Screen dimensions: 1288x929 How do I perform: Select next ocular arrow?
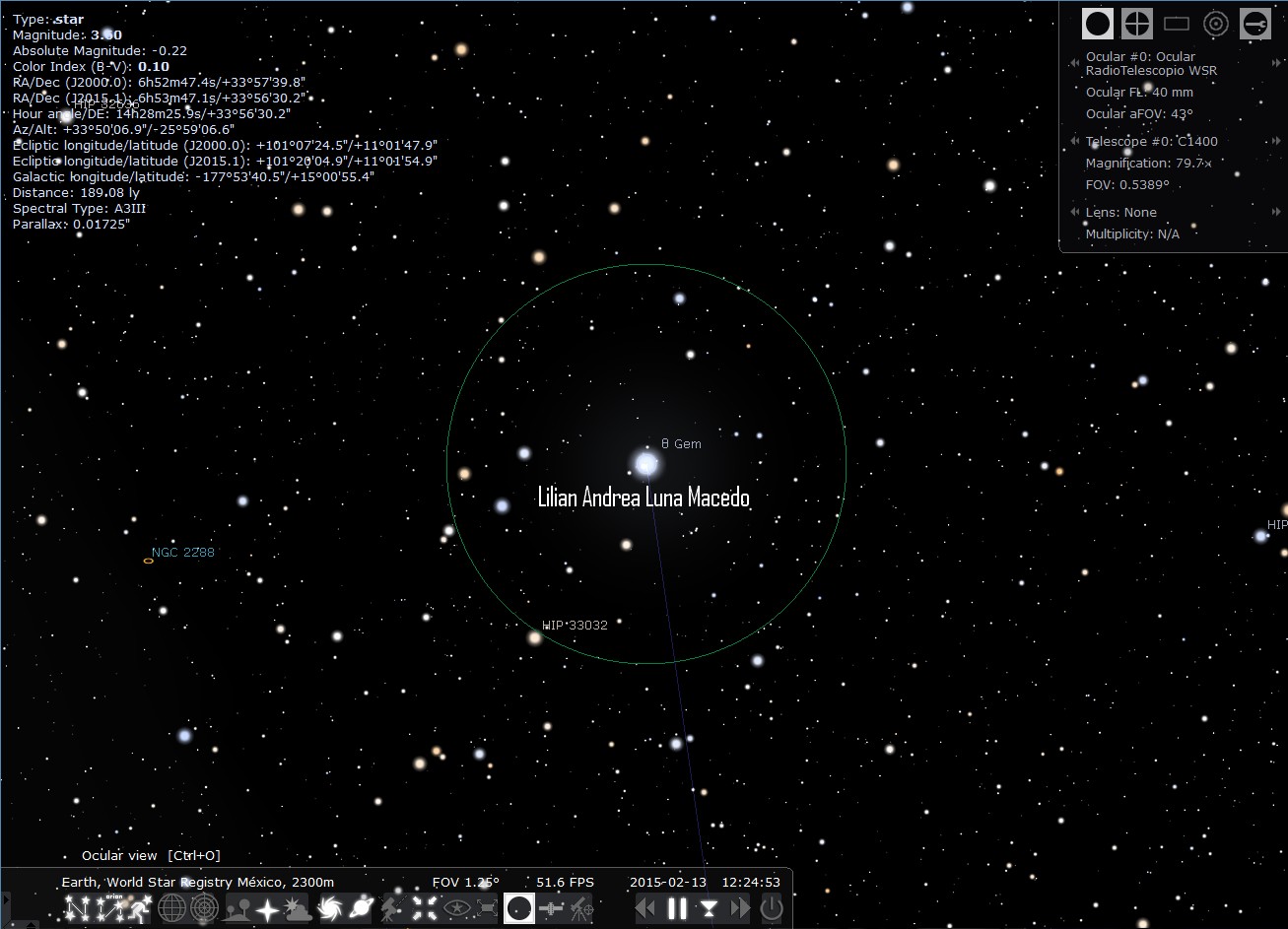[1278, 63]
